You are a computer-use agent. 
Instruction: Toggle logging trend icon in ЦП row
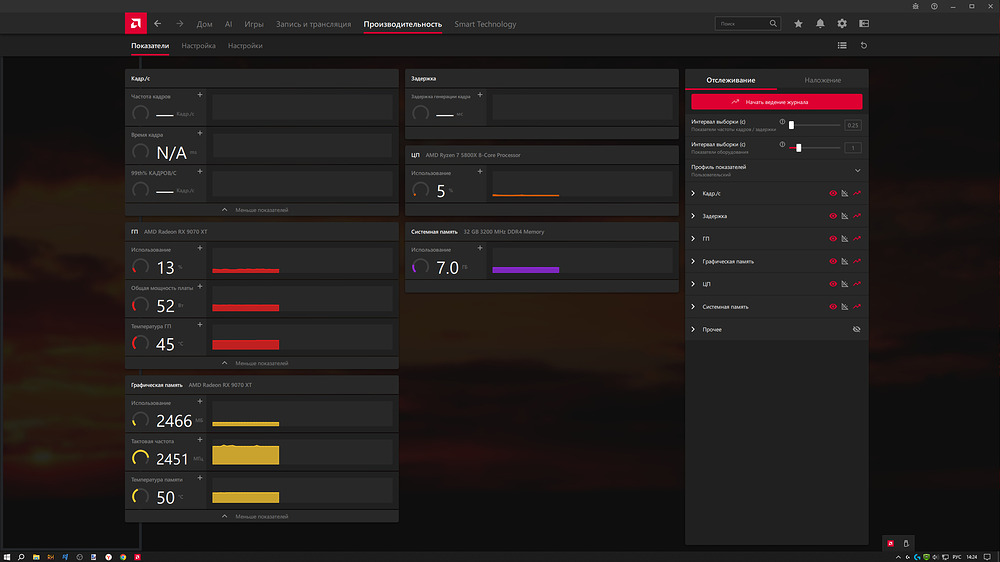coord(857,284)
